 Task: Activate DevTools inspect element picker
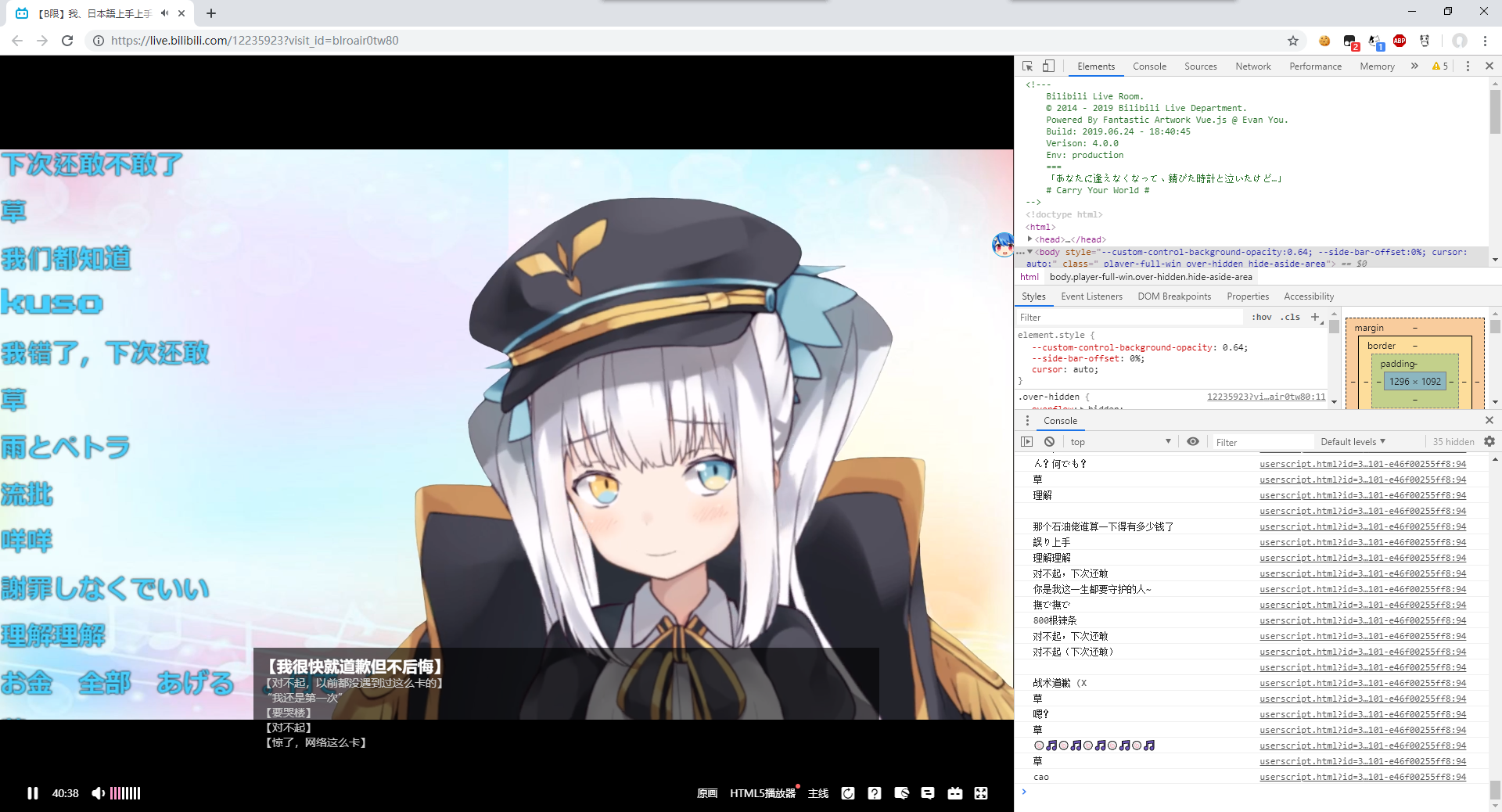pyautogui.click(x=1028, y=66)
